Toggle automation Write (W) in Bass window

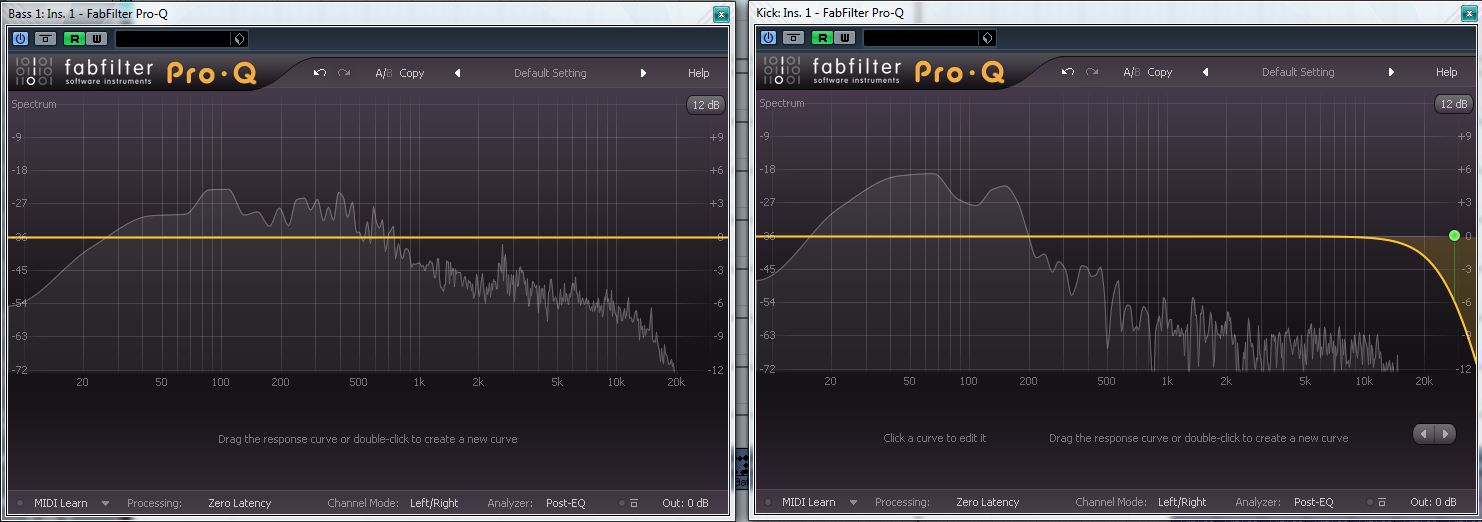[96, 39]
